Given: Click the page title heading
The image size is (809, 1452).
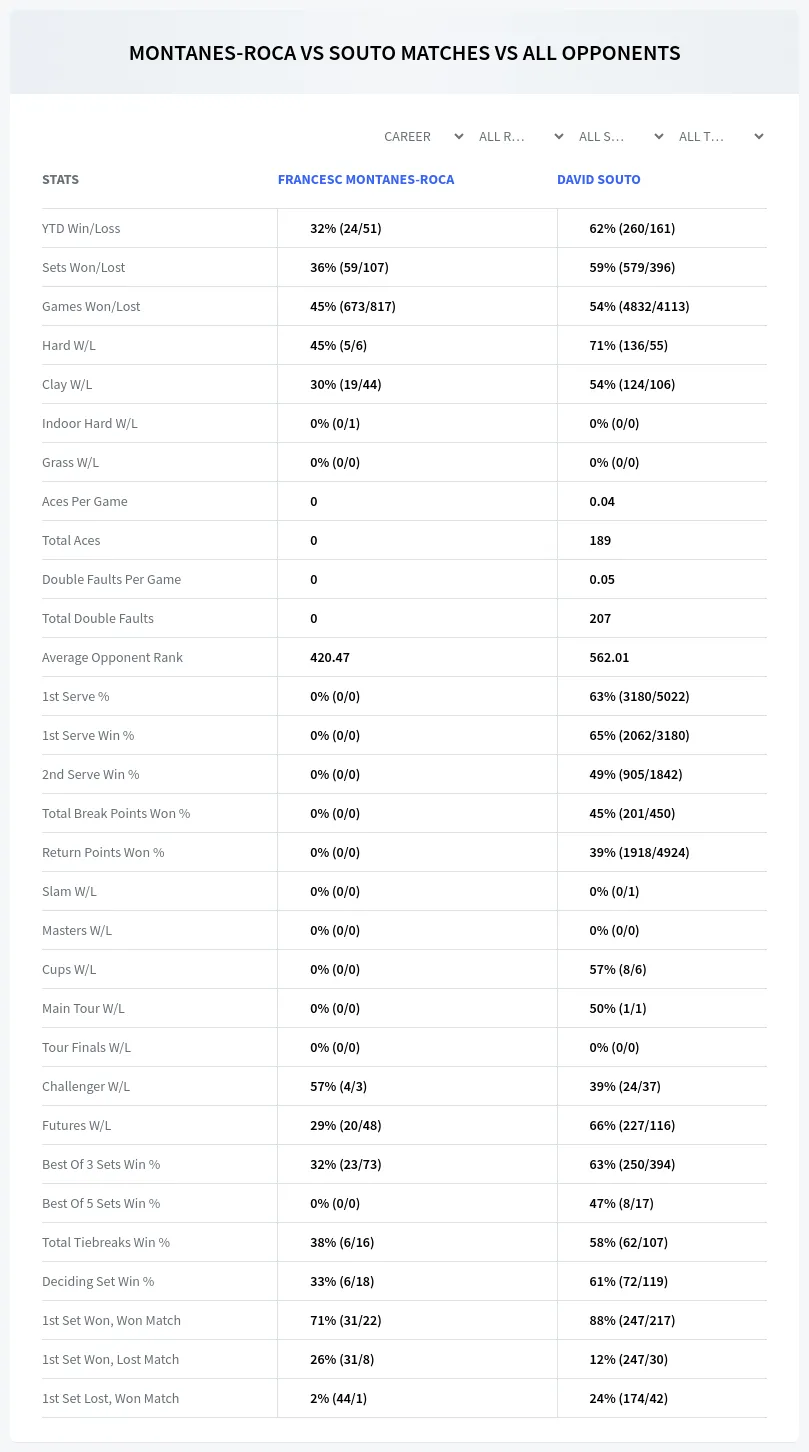Looking at the screenshot, I should click(405, 53).
